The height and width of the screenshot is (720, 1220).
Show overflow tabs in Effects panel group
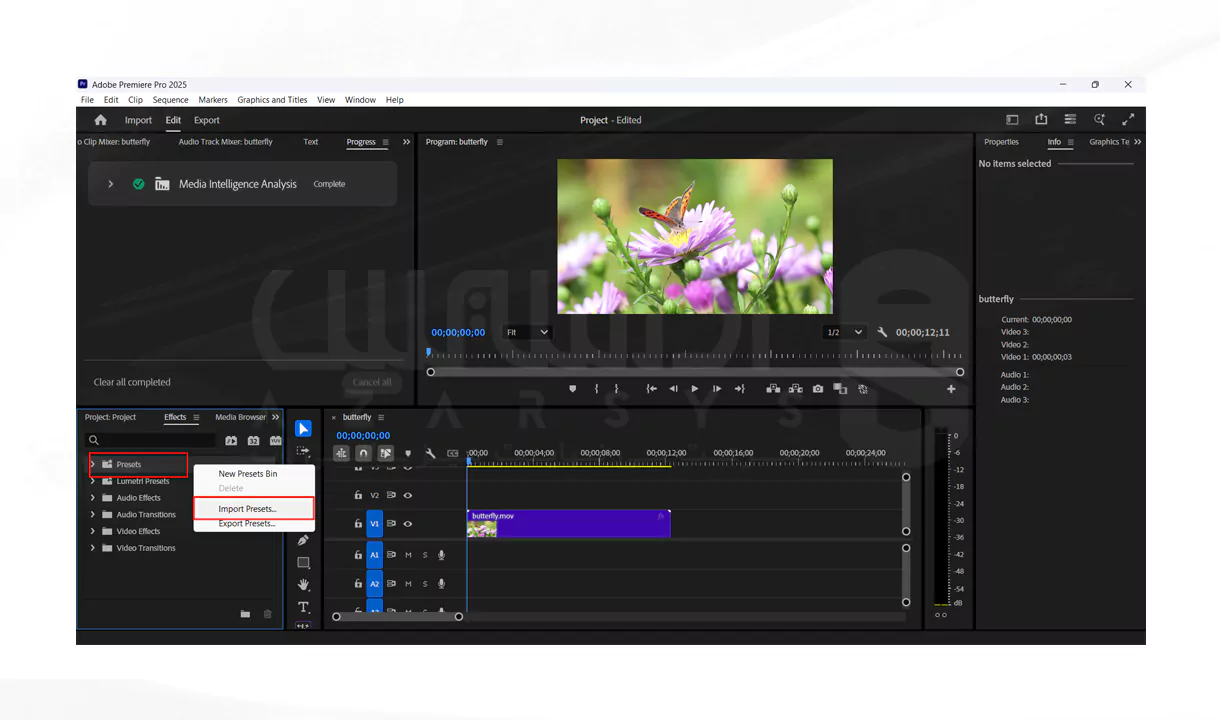pyautogui.click(x=276, y=418)
